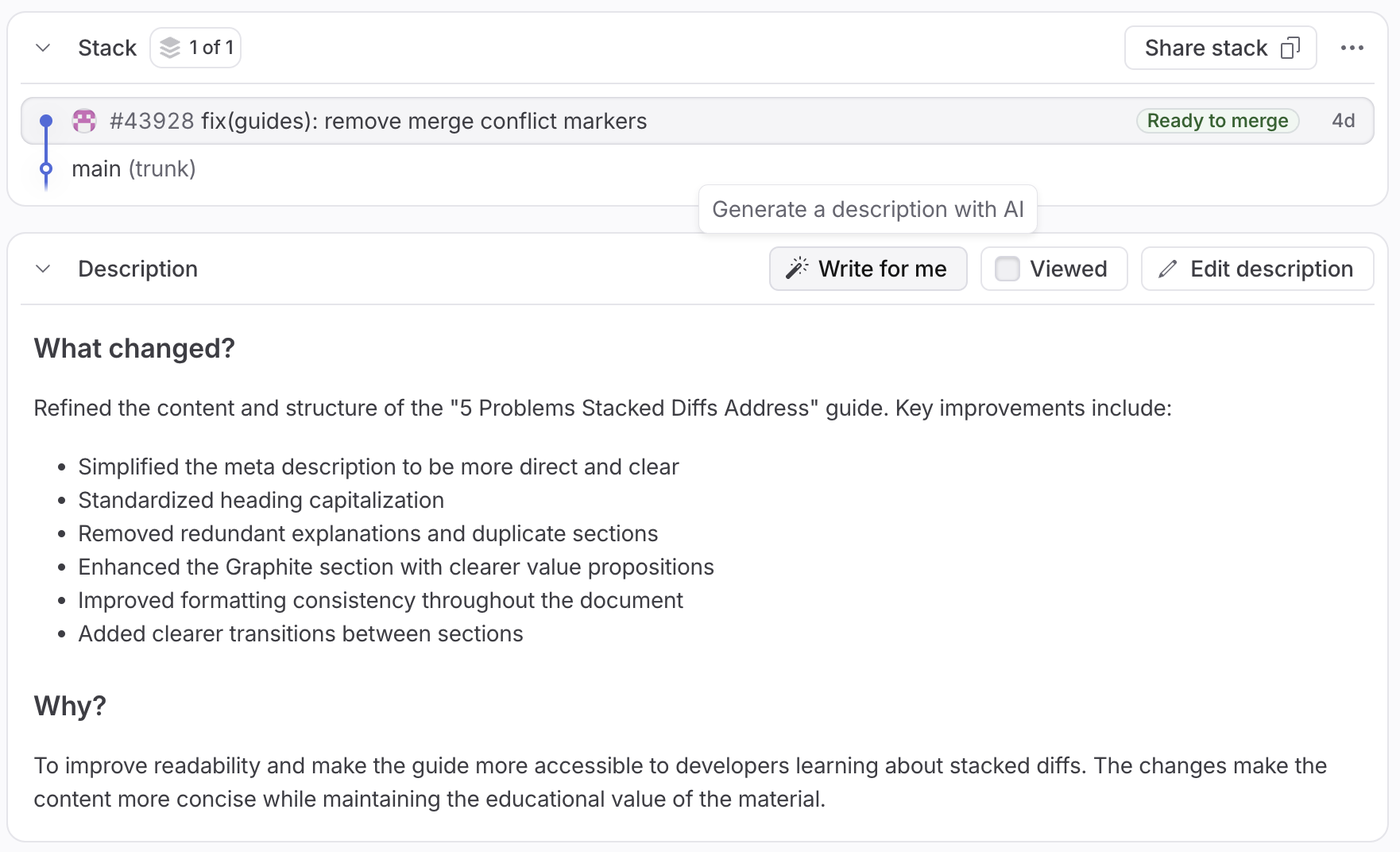
Task: Click the Ready to merge status badge
Action: coord(1217,121)
